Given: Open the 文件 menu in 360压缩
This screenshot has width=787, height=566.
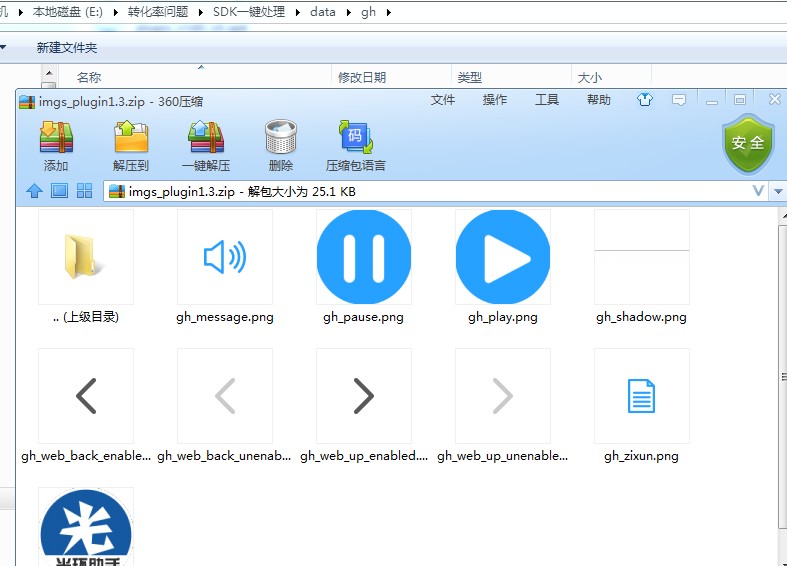Looking at the screenshot, I should 443,100.
